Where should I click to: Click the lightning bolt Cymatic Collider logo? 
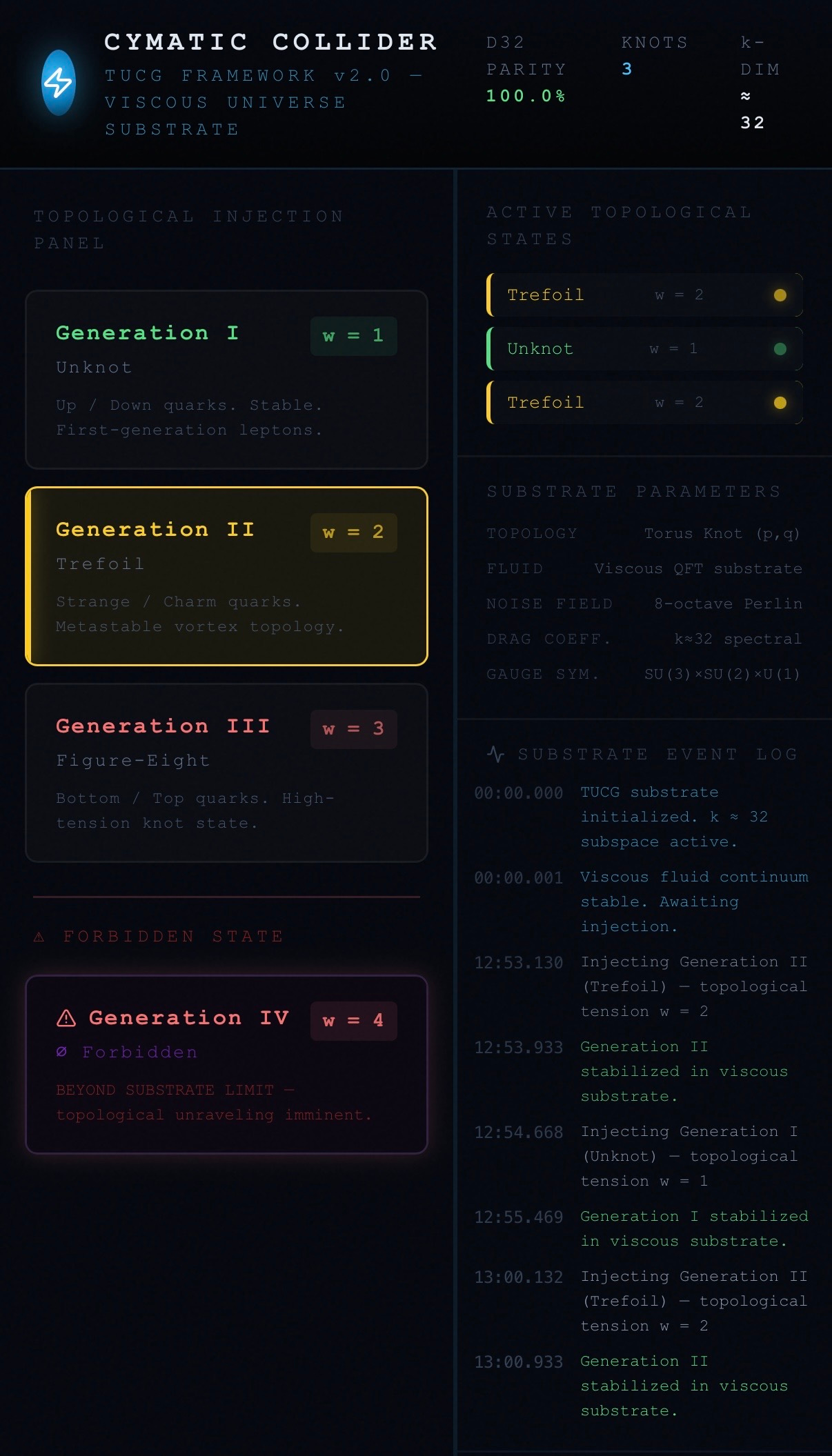click(x=58, y=83)
